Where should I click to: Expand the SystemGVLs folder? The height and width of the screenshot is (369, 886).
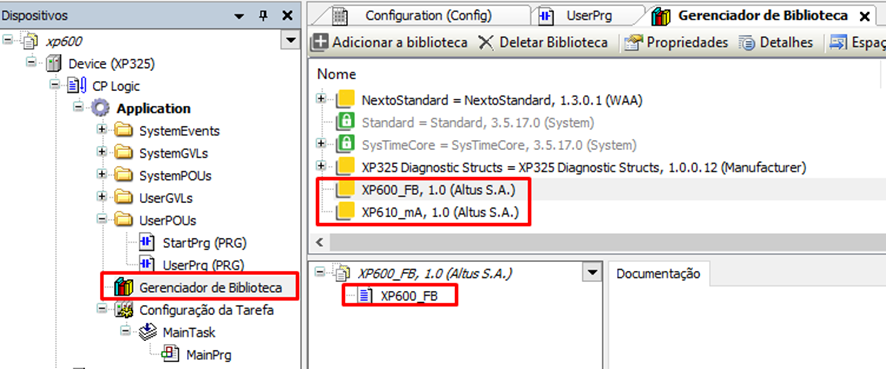pos(102,151)
